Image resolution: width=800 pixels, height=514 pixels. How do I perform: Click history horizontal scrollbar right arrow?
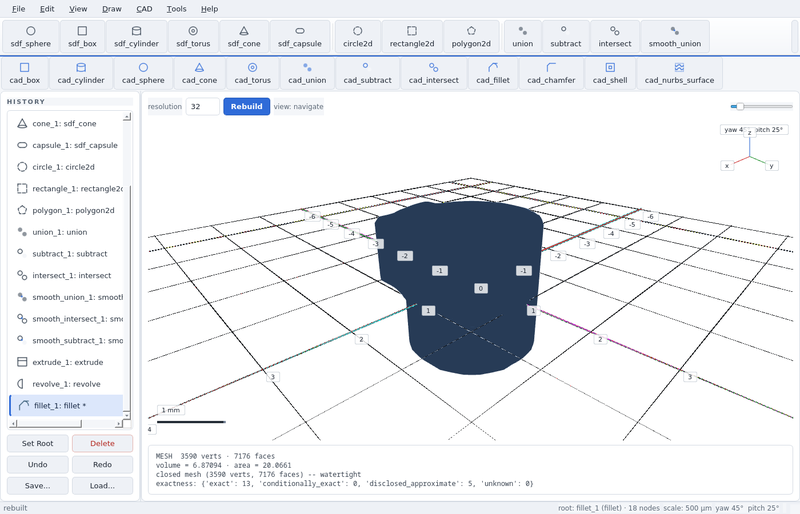(x=119, y=424)
